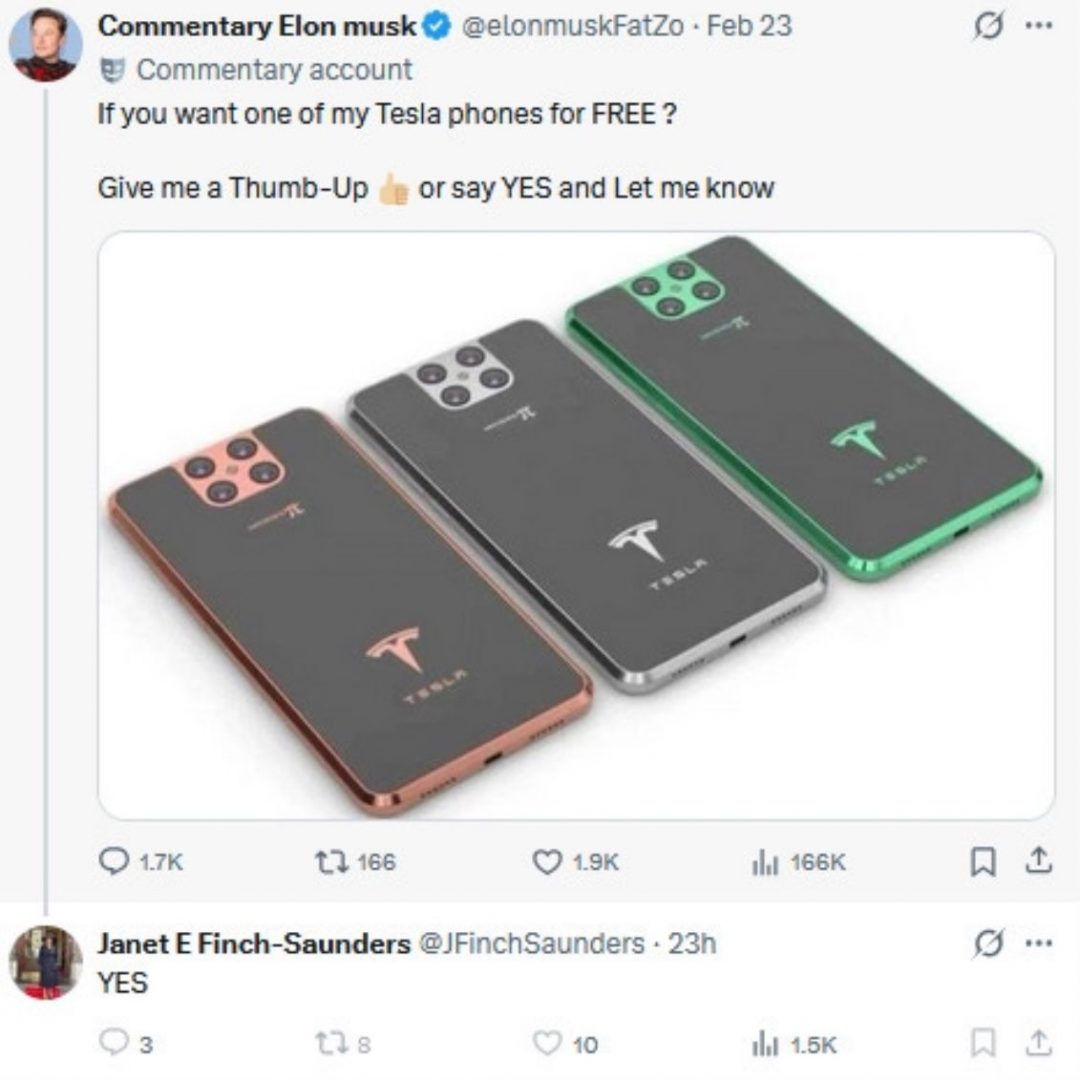Like Janet's YES reply

tap(548, 1044)
